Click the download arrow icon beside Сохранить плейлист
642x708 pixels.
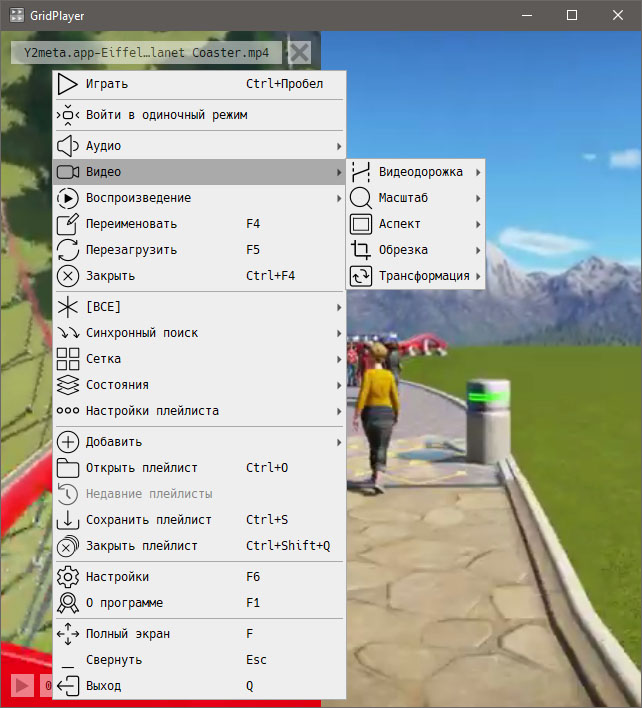point(68,520)
